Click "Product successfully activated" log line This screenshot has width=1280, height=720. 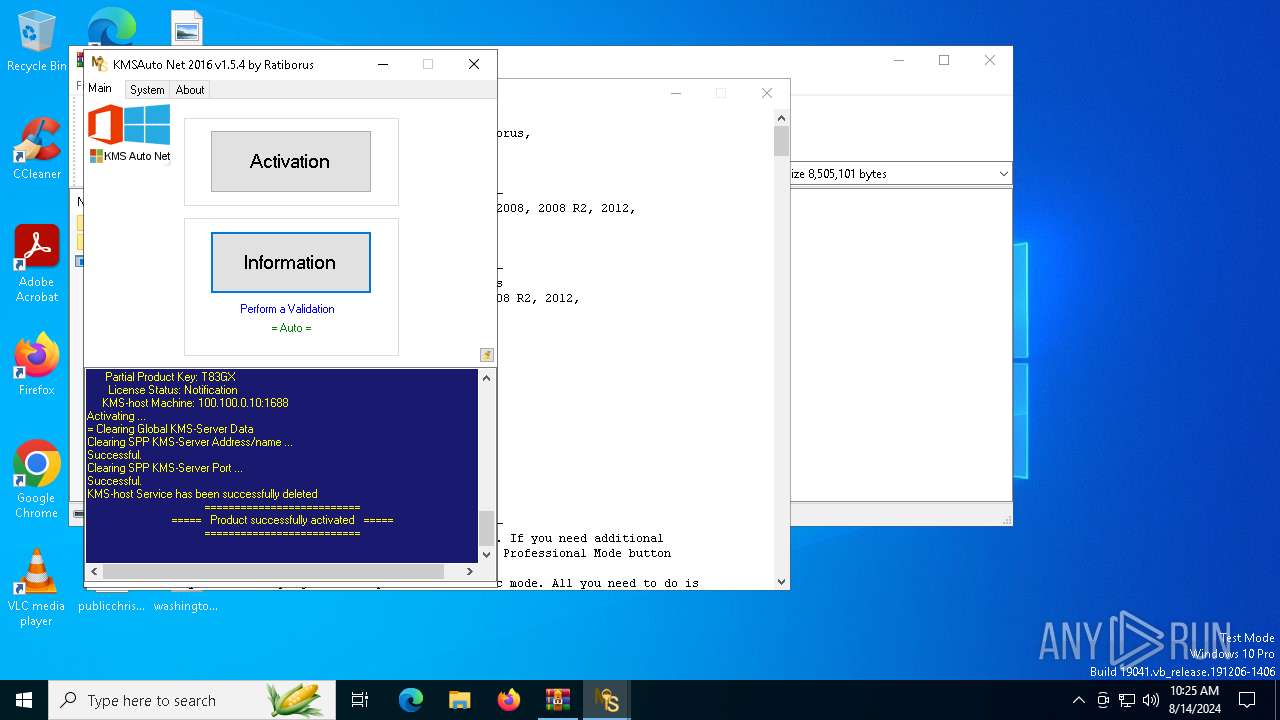click(x=282, y=520)
